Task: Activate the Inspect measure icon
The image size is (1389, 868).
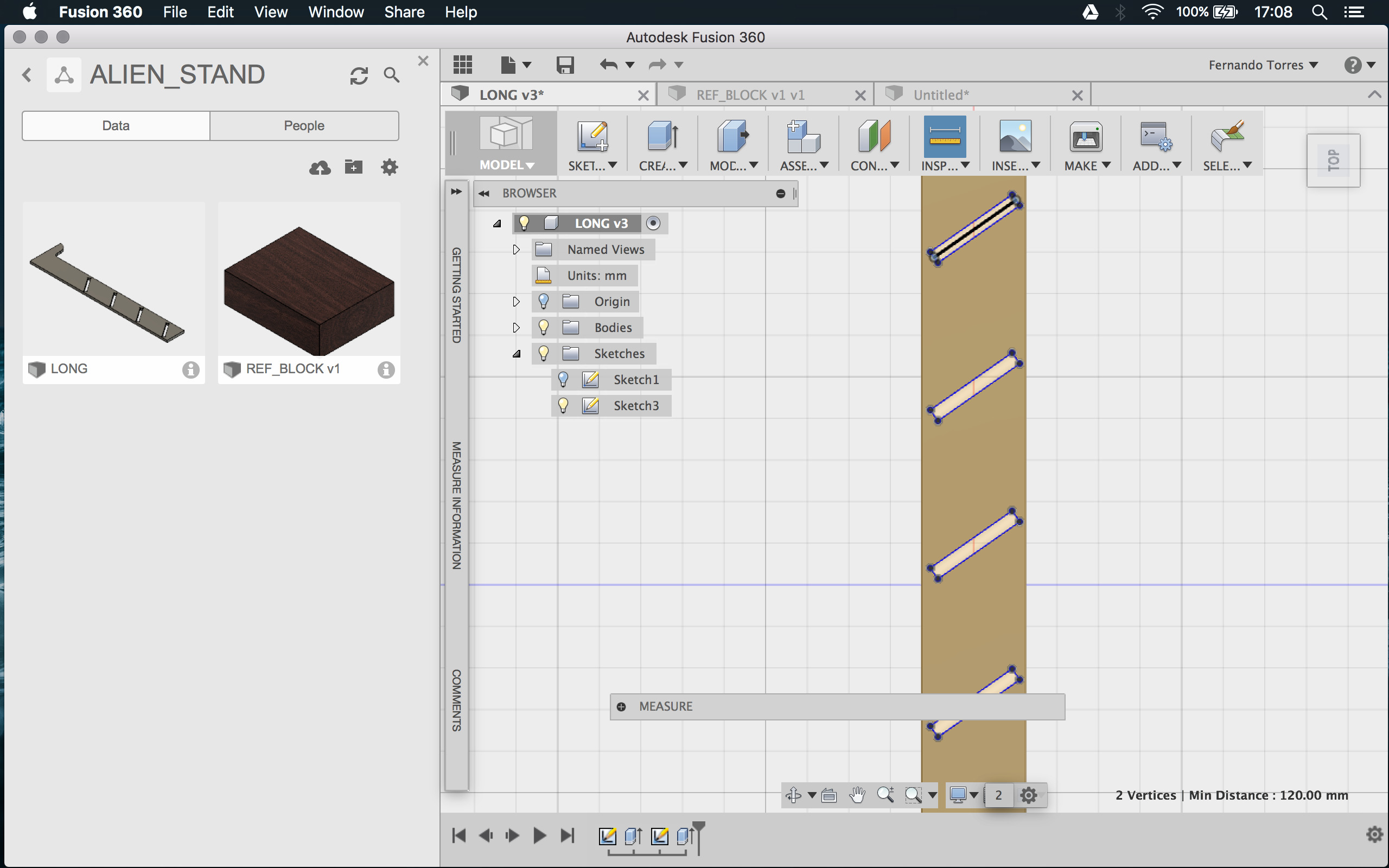Action: (x=945, y=137)
